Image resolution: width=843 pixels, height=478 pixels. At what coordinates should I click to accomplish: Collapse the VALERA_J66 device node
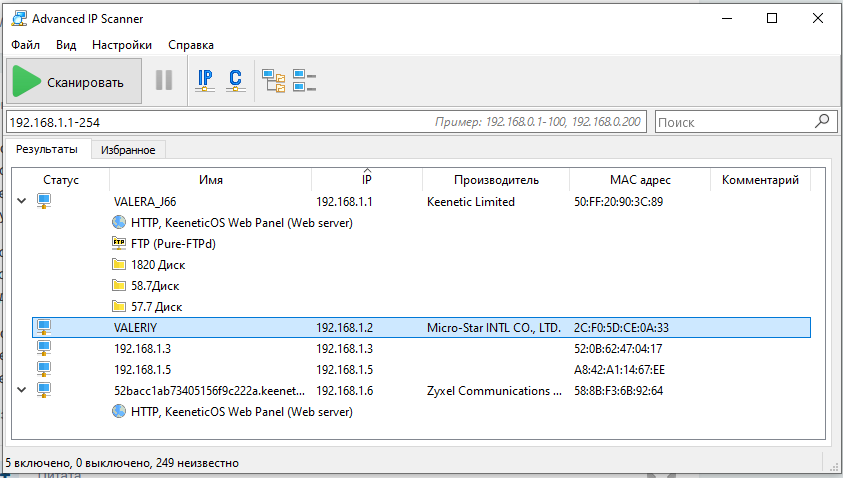22,201
